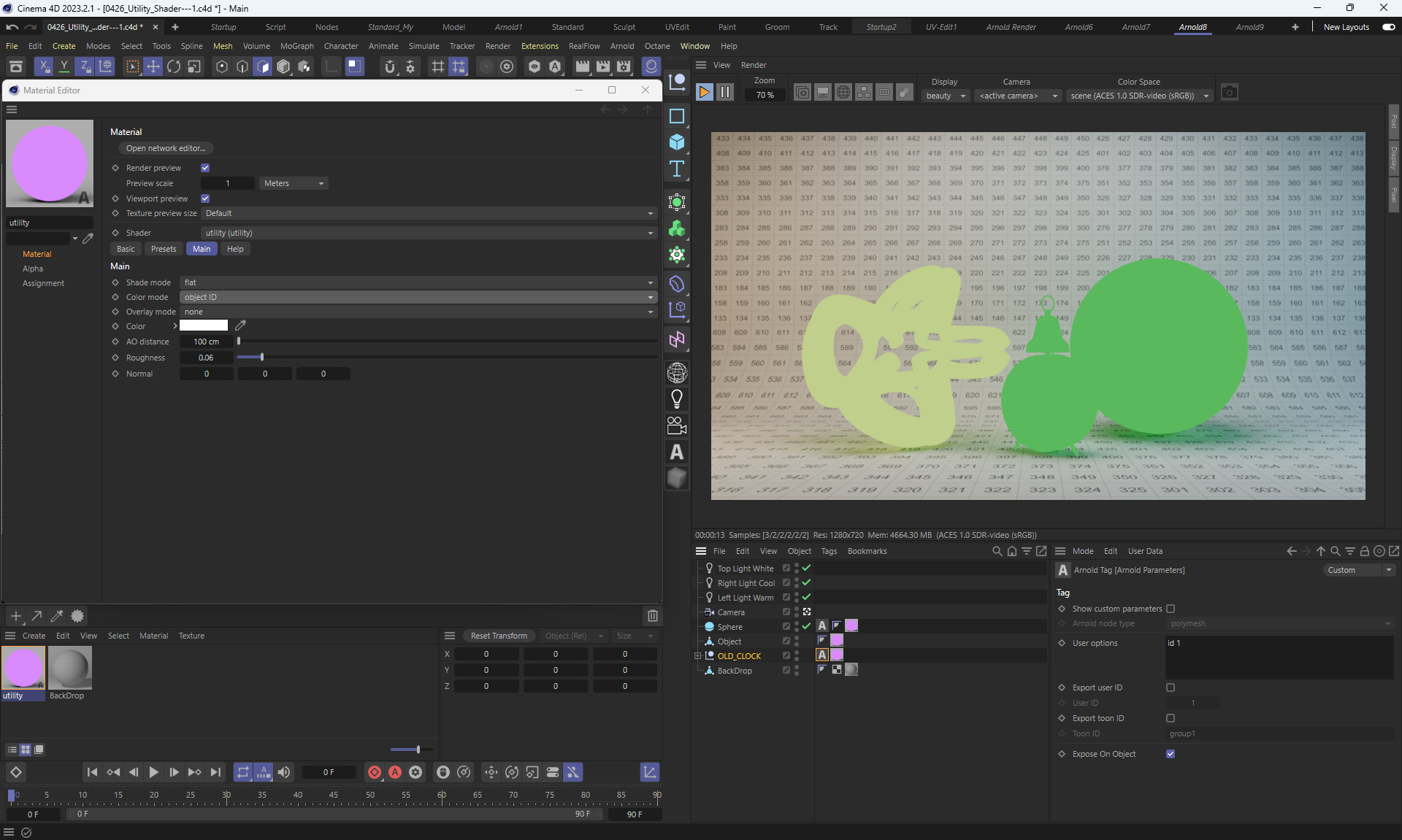Screen dimensions: 1402x840
Task: Click the Cube primitive icon
Action: pyautogui.click(x=677, y=142)
